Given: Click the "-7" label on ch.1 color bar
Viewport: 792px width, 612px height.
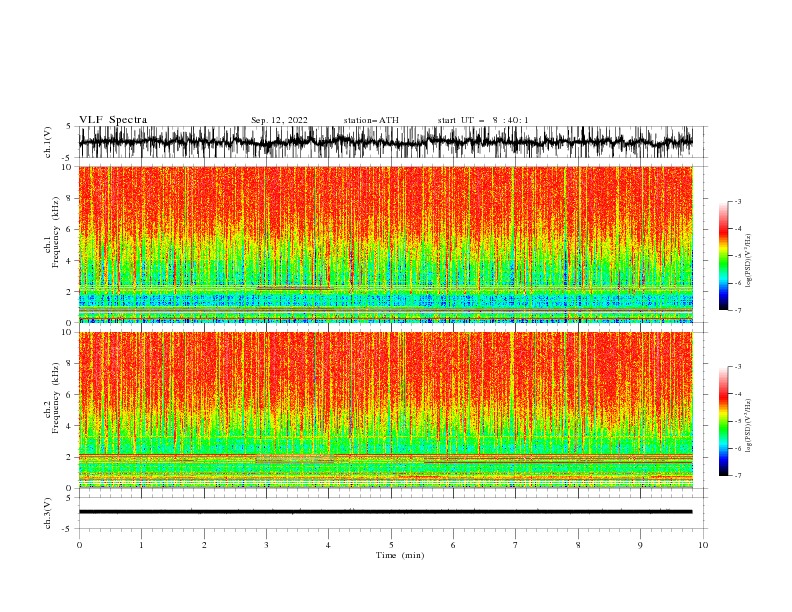Looking at the screenshot, I should coord(737,311).
